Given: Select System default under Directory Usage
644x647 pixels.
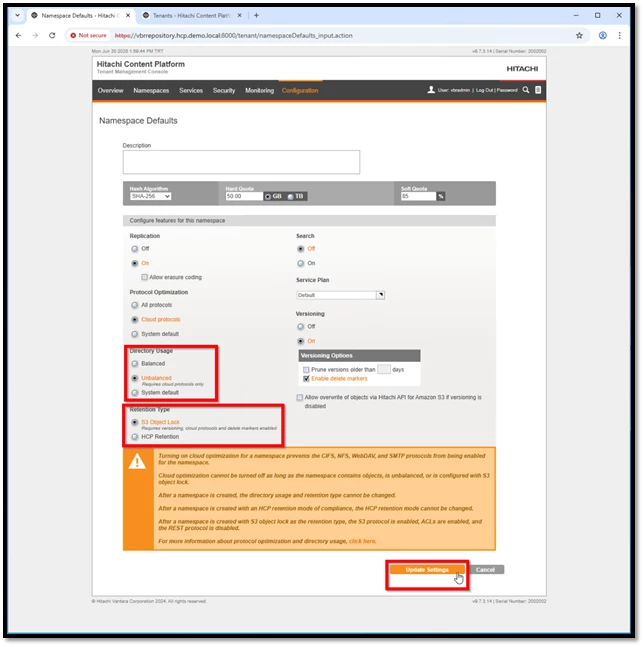Looking at the screenshot, I should click(134, 393).
